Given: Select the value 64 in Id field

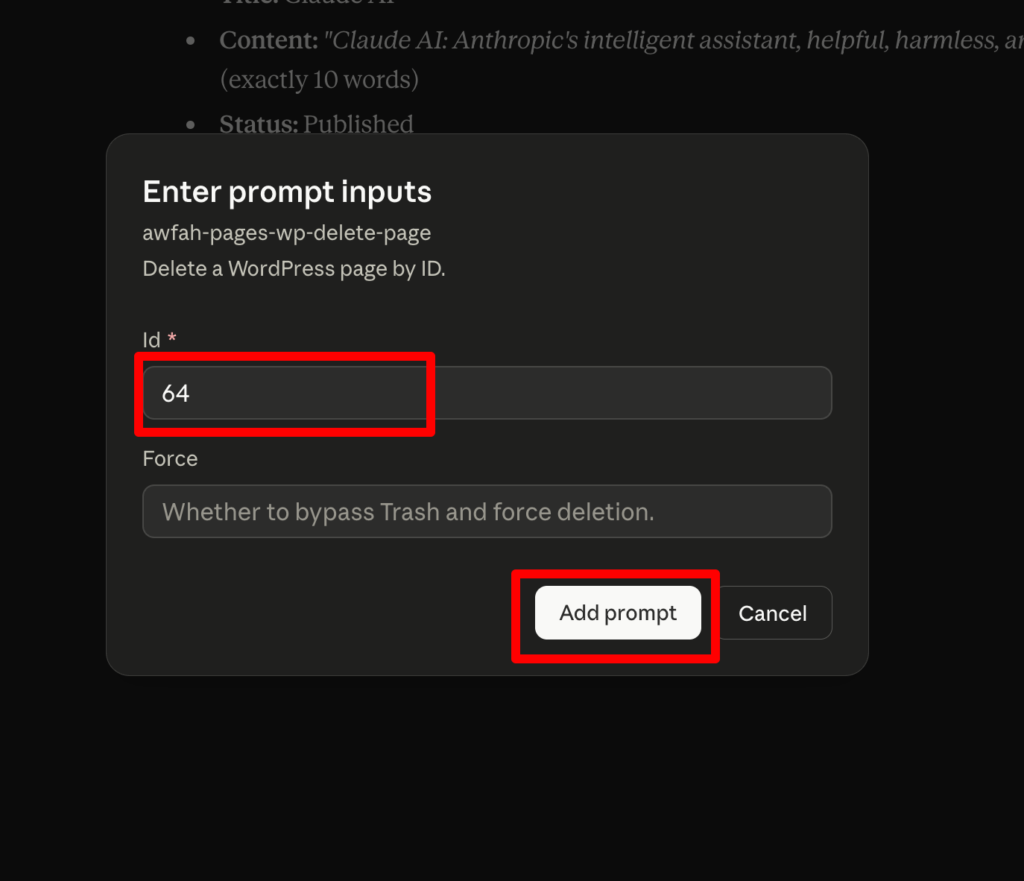Looking at the screenshot, I should pyautogui.click(x=176, y=393).
